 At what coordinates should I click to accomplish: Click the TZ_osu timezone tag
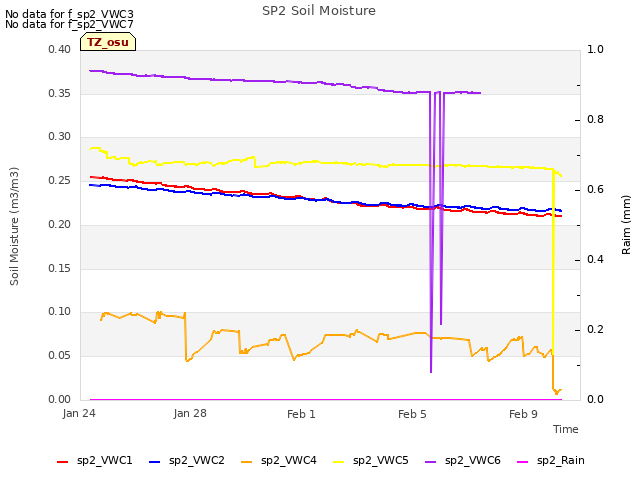coord(108,42)
